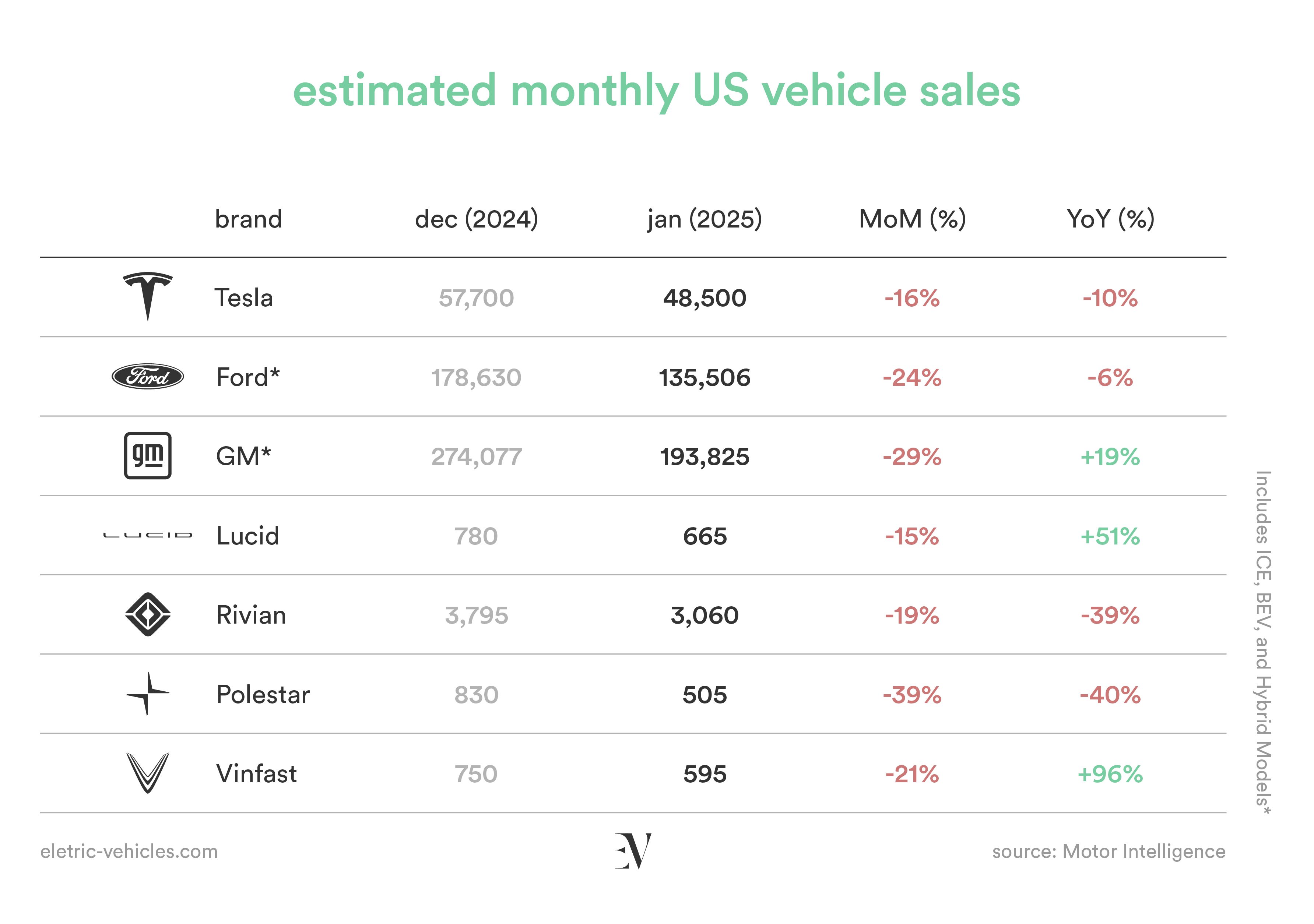Select the Rivian diamond logo
Viewport: 1314px width, 924px height.
click(148, 614)
